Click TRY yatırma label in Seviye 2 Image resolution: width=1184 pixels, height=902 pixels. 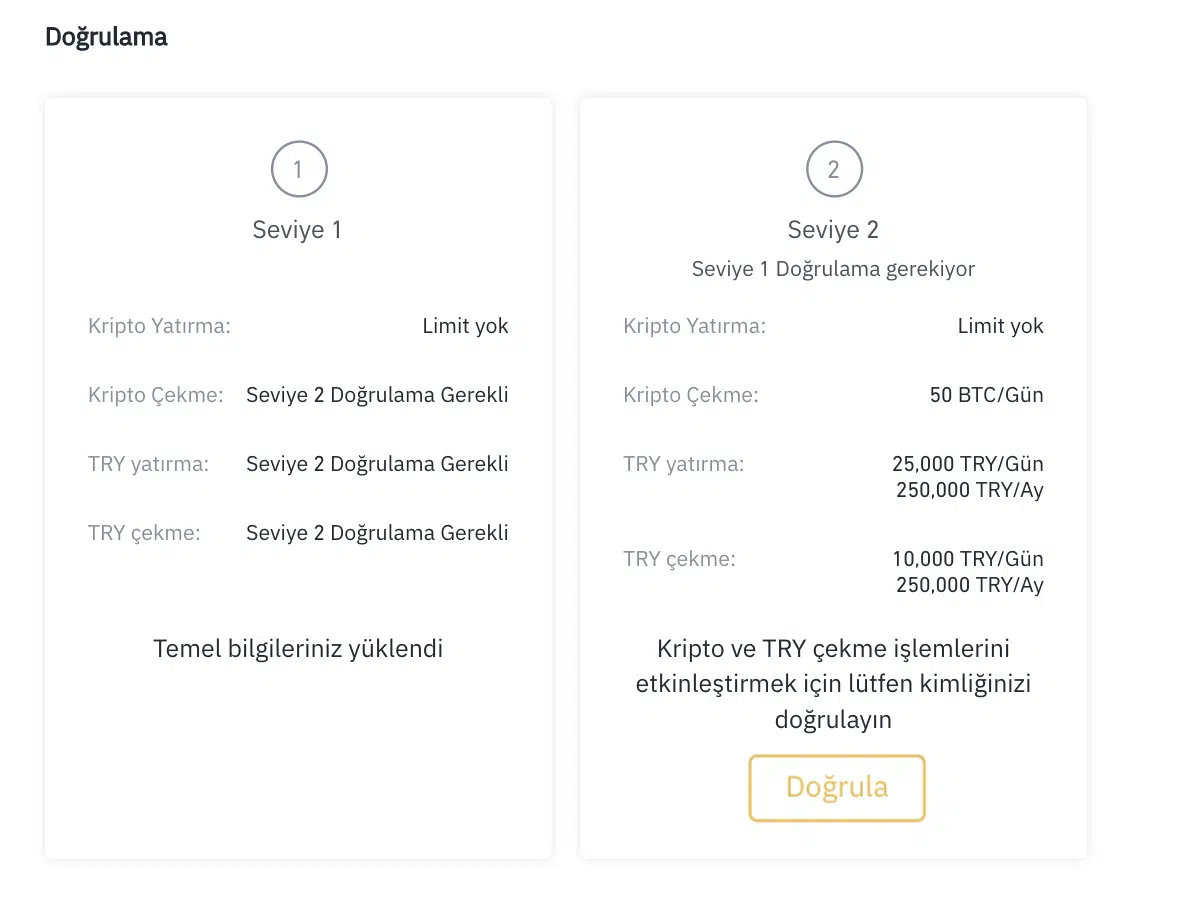(683, 464)
